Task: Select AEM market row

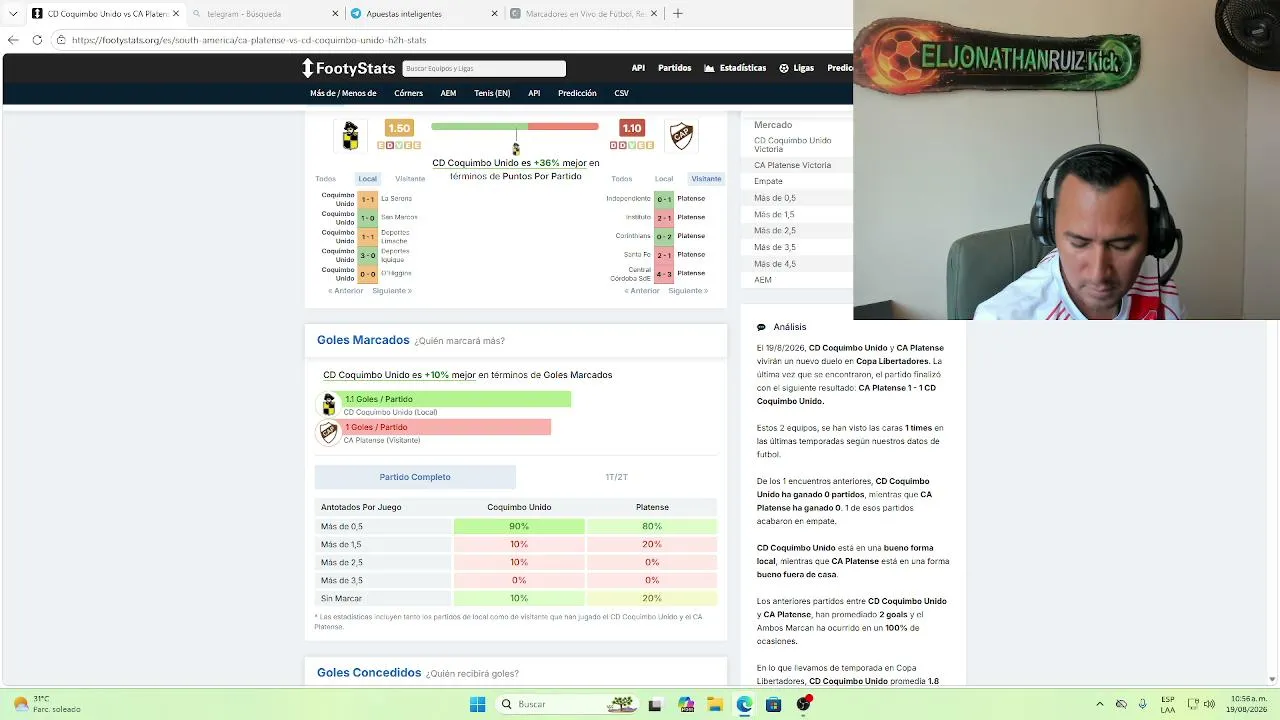Action: [x=797, y=280]
